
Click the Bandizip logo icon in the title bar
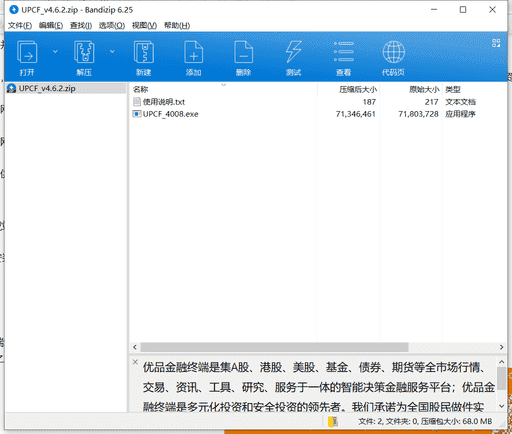(14, 10)
